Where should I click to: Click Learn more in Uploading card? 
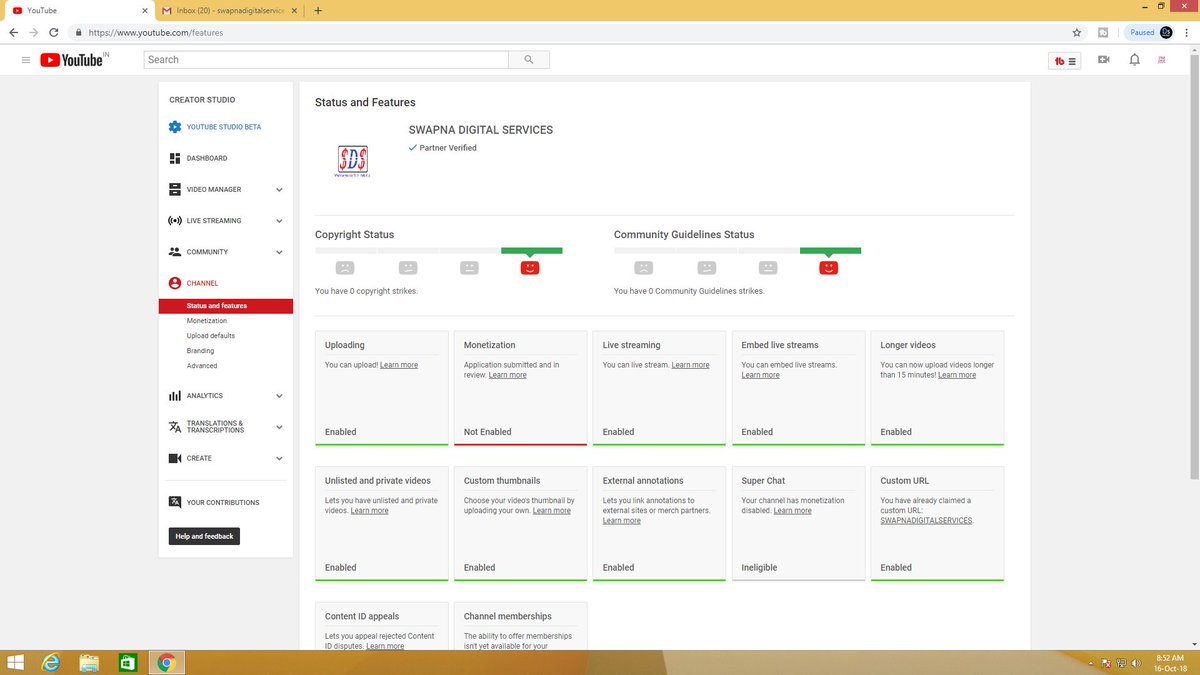pos(399,365)
